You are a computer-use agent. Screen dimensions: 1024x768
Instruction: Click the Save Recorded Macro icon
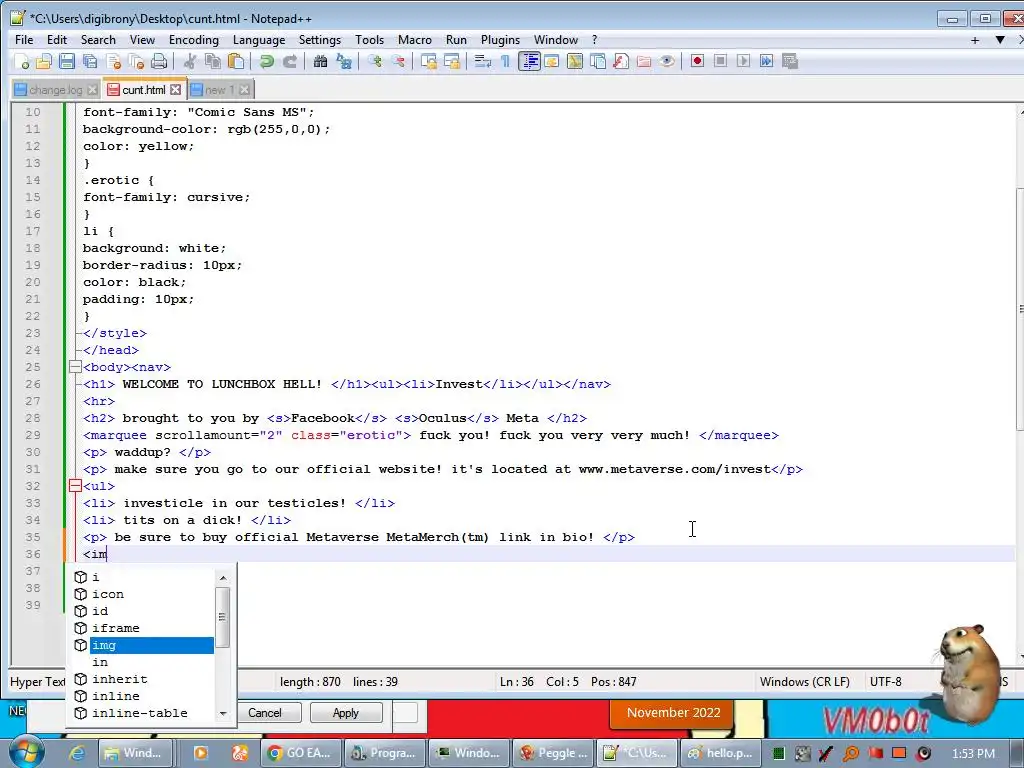[x=790, y=61]
